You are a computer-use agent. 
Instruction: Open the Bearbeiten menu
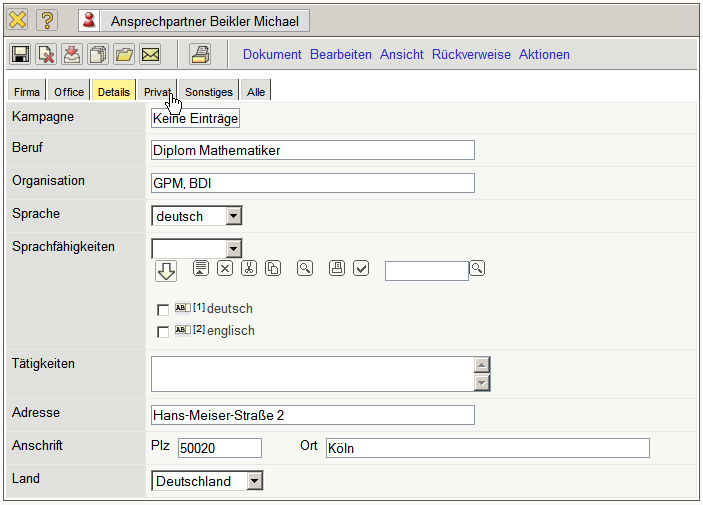click(x=340, y=55)
